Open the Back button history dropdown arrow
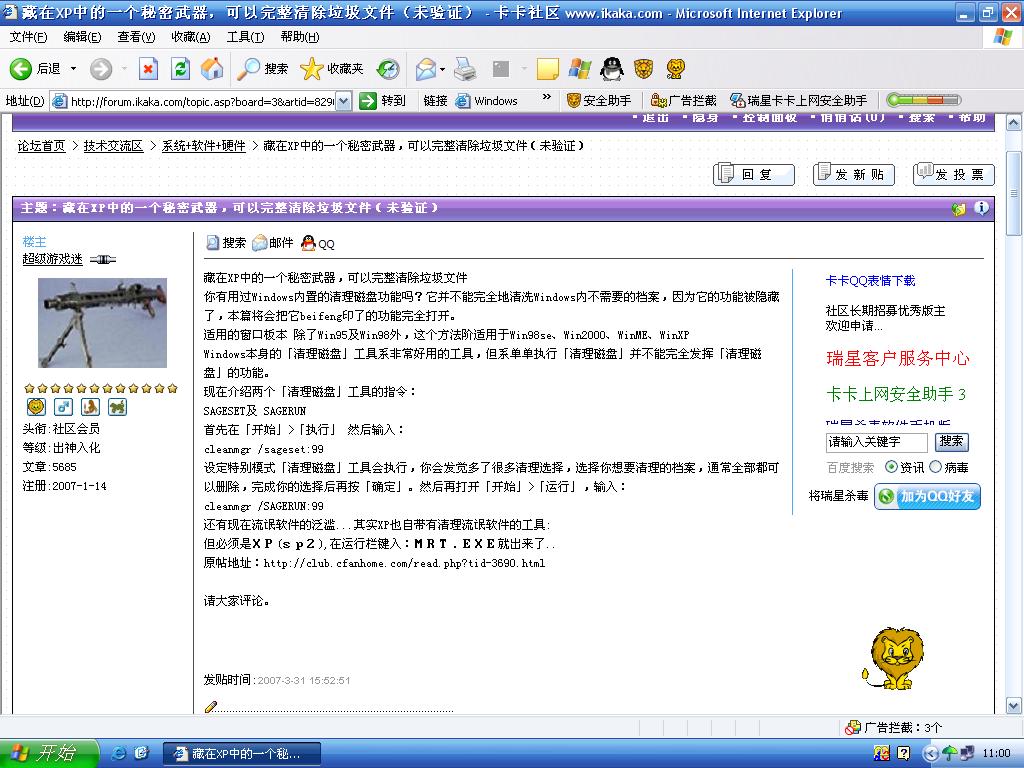Viewport: 1024px width, 768px height. coord(73,68)
